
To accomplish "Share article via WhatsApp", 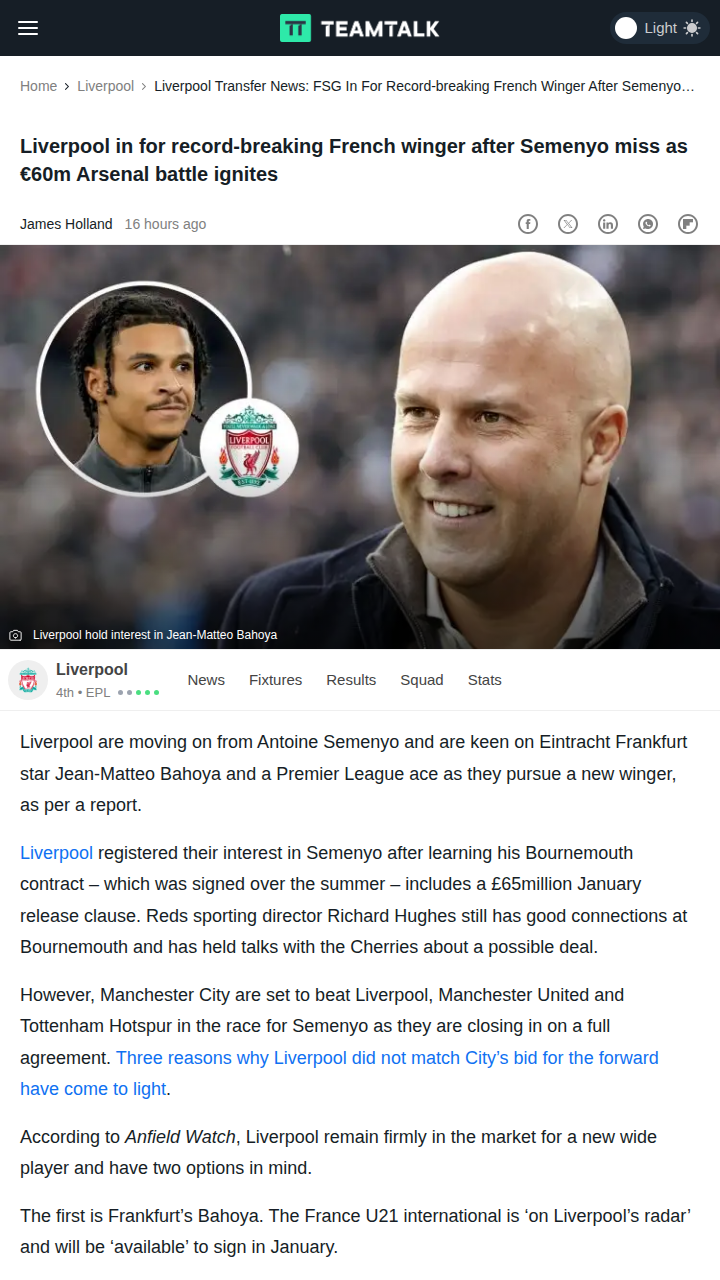I will 648,224.
